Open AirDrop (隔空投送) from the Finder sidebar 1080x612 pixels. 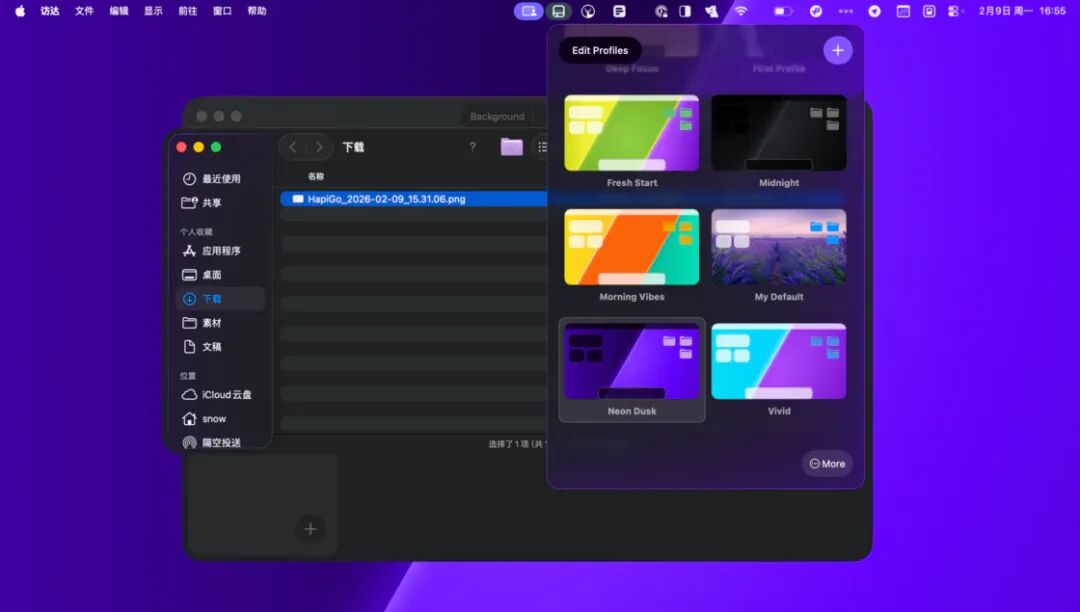(x=219, y=442)
